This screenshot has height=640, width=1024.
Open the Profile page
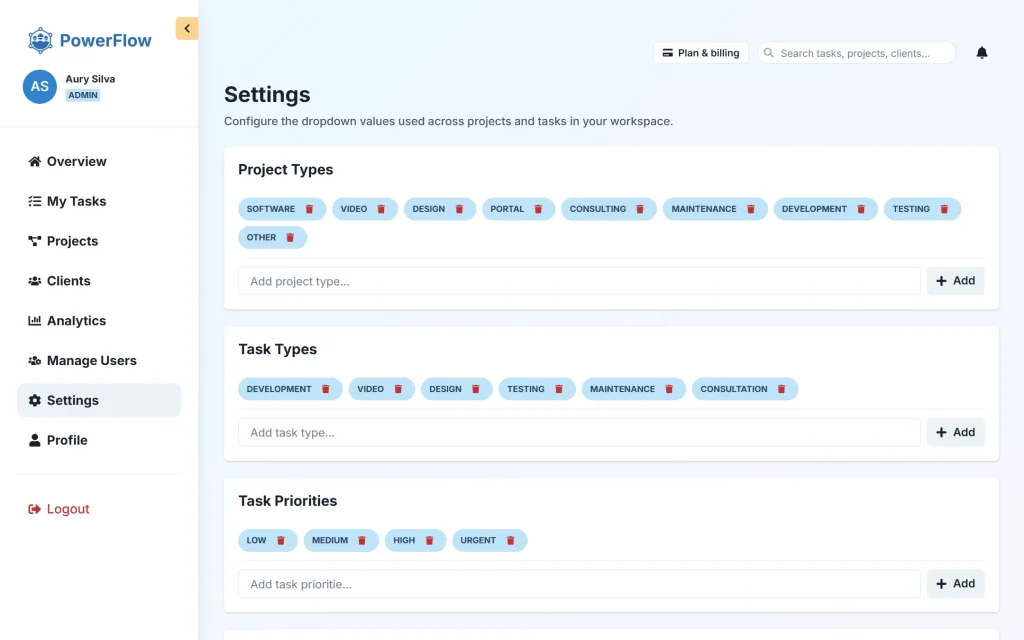tap(99, 440)
